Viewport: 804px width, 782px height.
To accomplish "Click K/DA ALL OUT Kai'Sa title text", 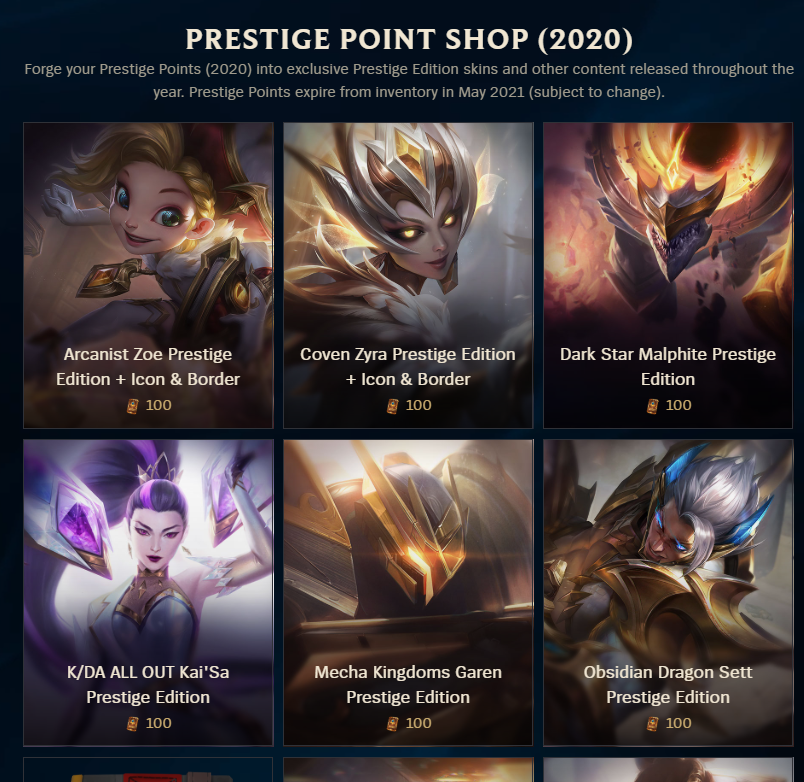I will coord(148,685).
